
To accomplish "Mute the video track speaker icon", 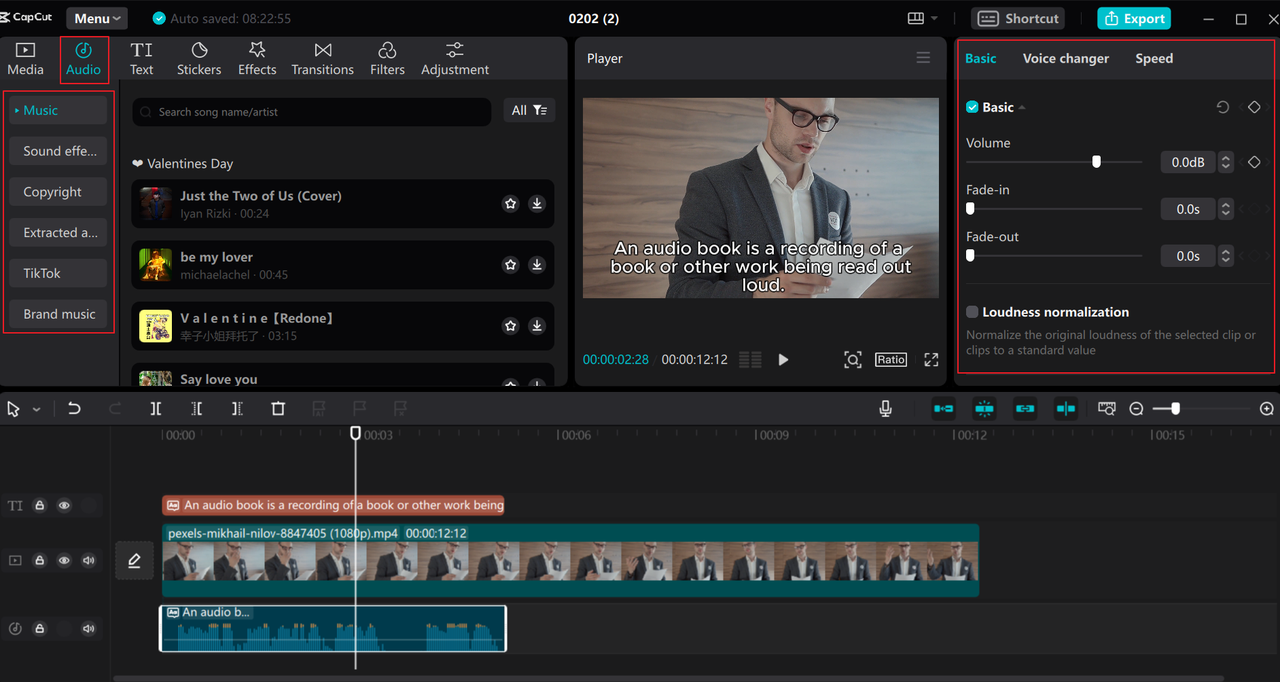I will (89, 561).
